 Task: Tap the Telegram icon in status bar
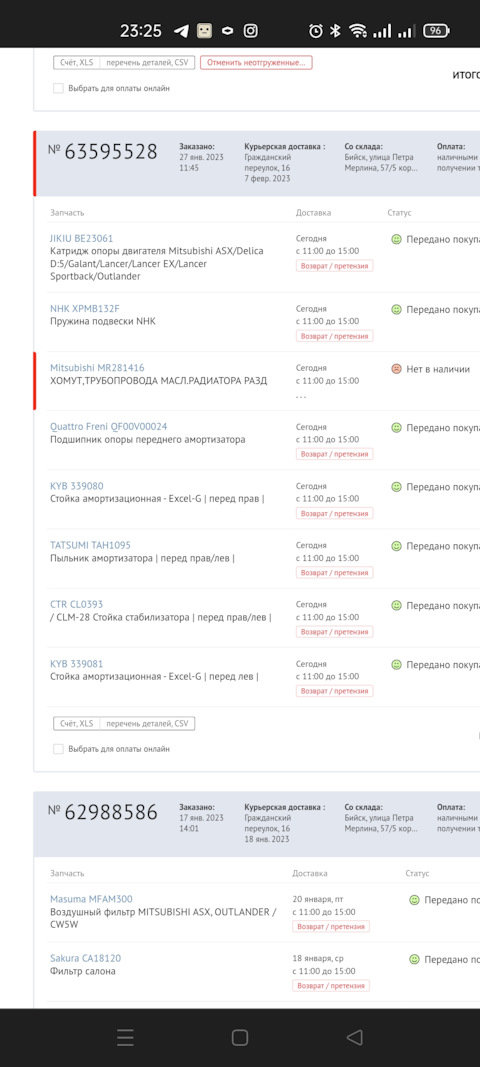coord(180,31)
